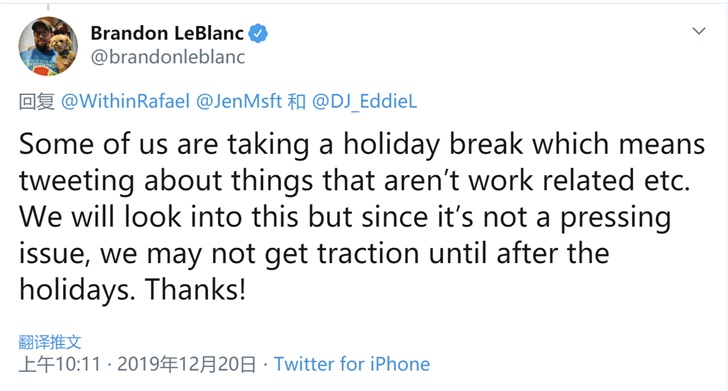Click the dog in the avatar photo
The image size is (728, 391).
[63, 48]
